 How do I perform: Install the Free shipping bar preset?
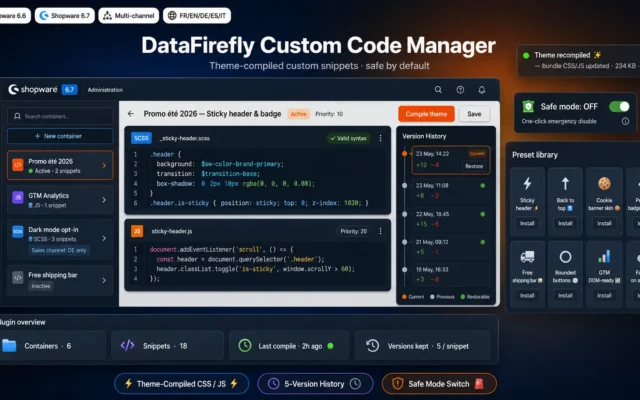pyautogui.click(x=527, y=295)
